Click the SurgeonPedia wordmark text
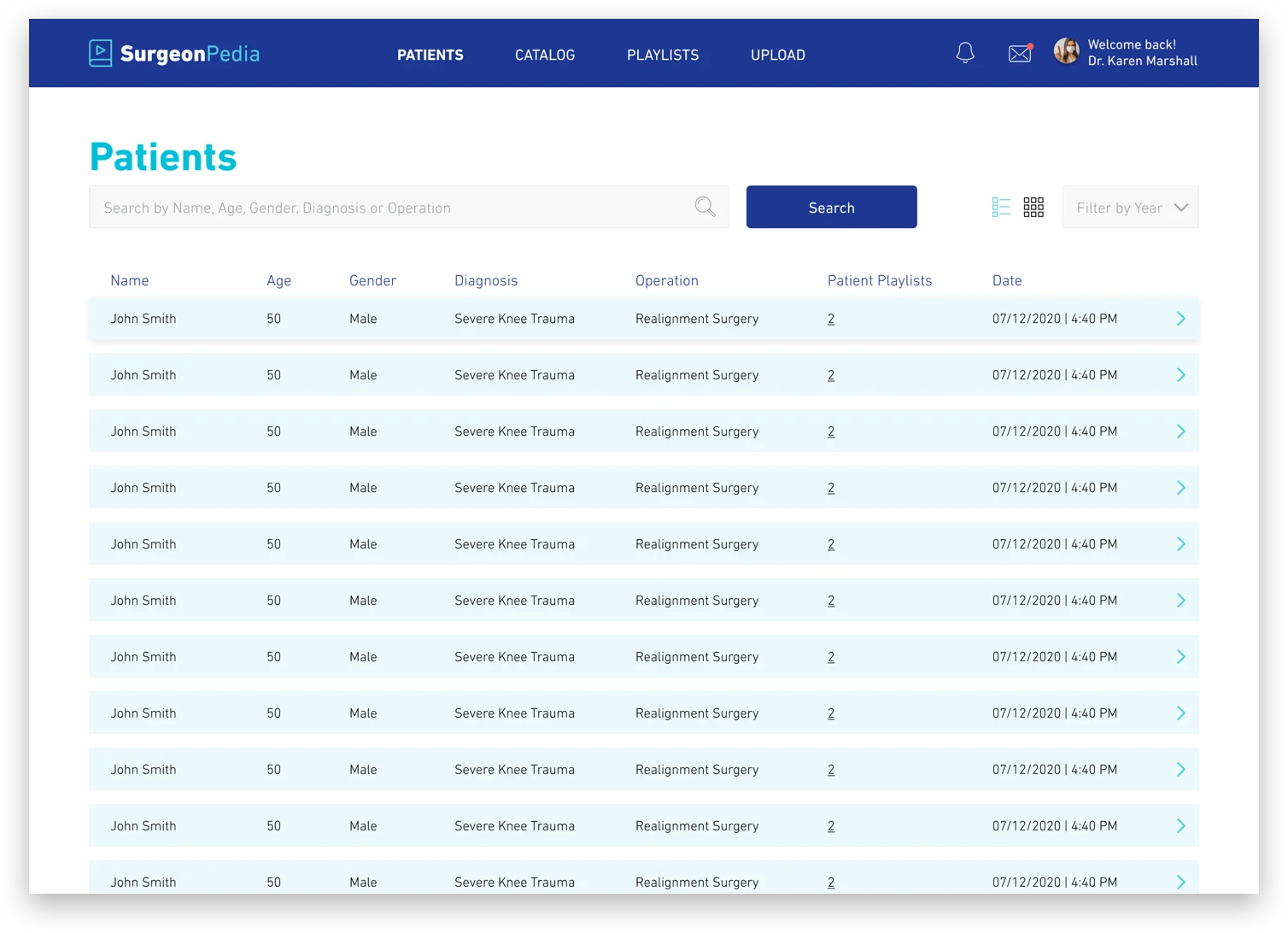This screenshot has height=933, width=1288. (x=190, y=54)
